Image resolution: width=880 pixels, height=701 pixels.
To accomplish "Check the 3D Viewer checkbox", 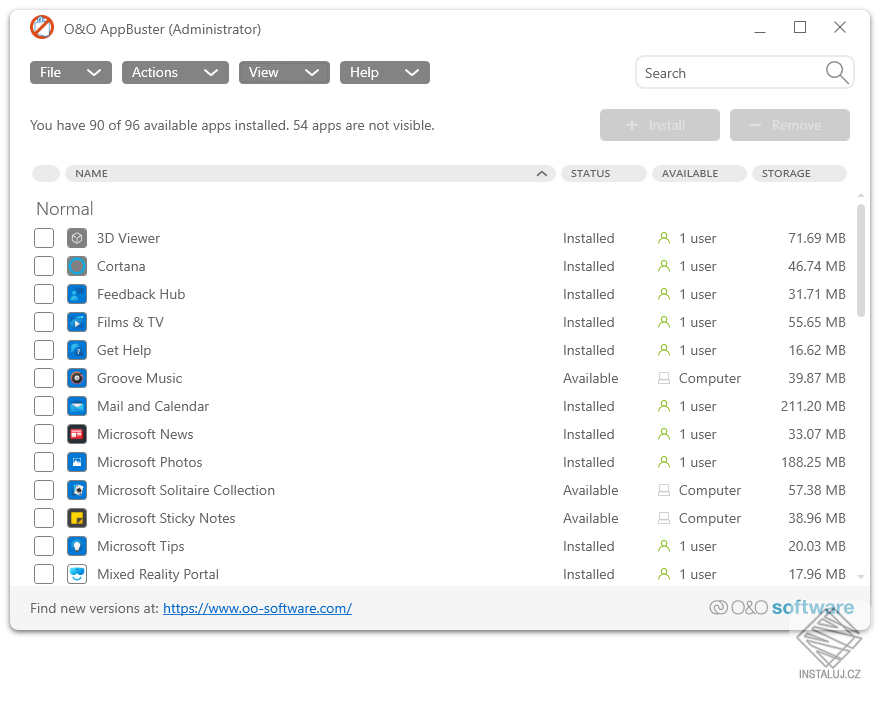I will (x=44, y=238).
